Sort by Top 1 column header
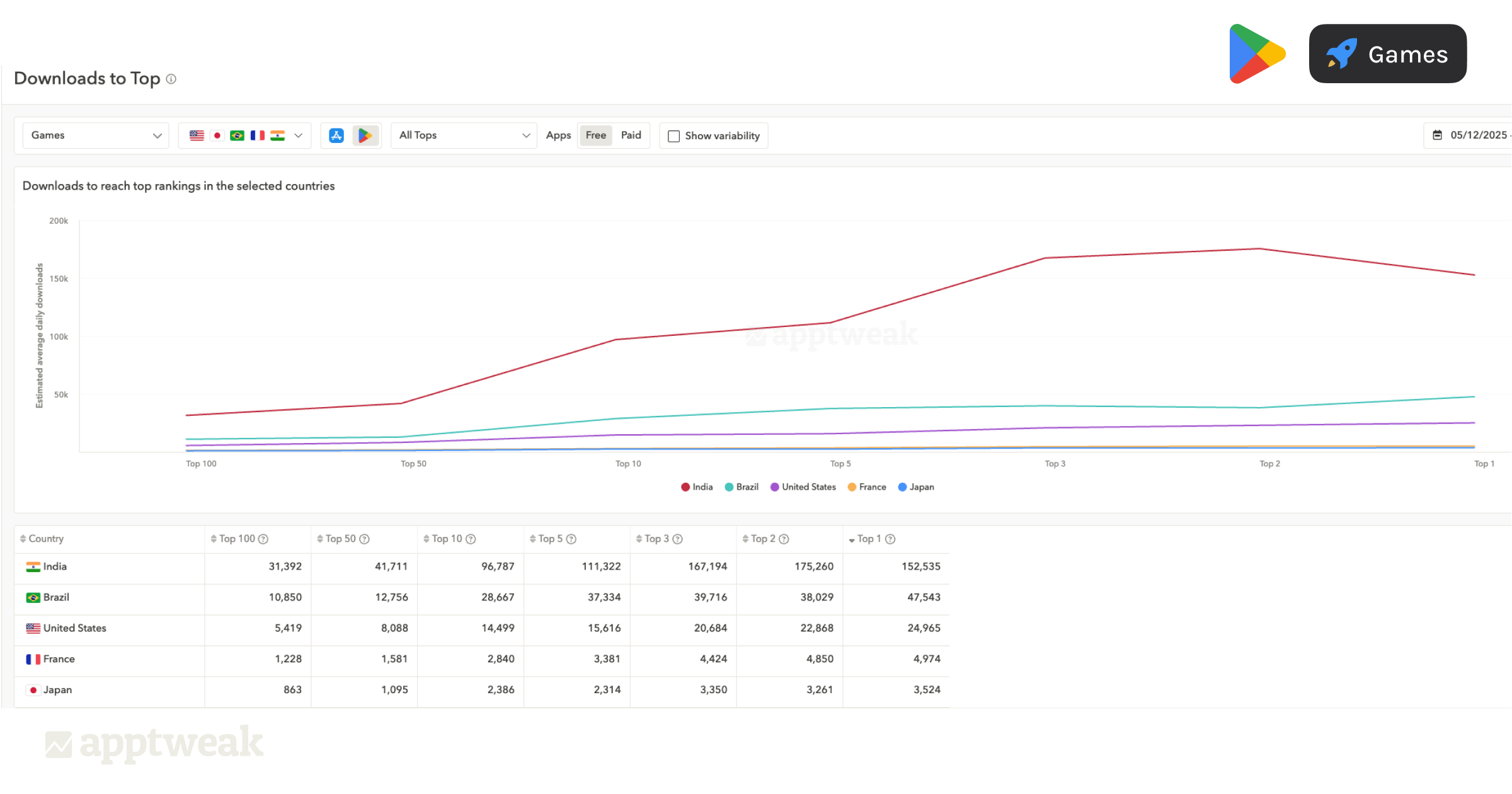Image resolution: width=1512 pixels, height=794 pixels. click(x=865, y=539)
